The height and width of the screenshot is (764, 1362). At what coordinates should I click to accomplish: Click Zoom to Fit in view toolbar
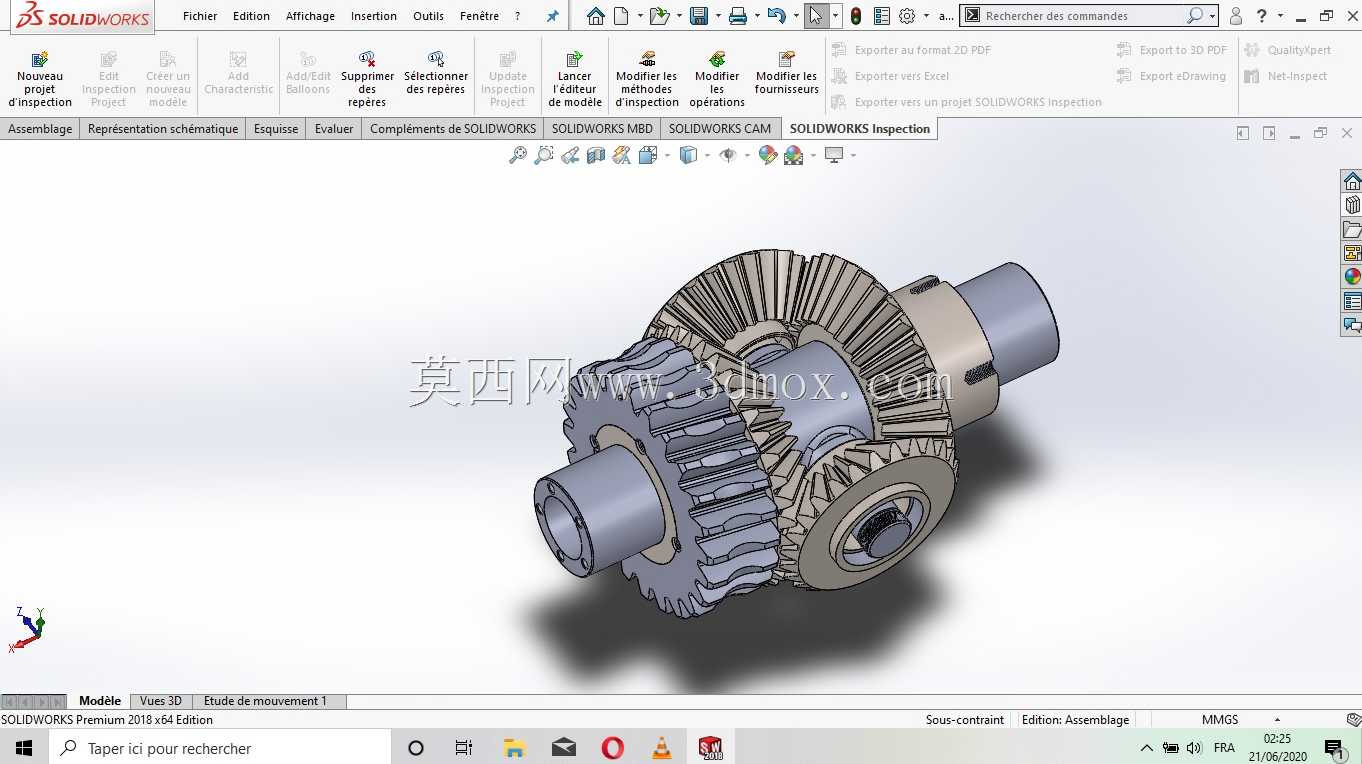tap(518, 155)
